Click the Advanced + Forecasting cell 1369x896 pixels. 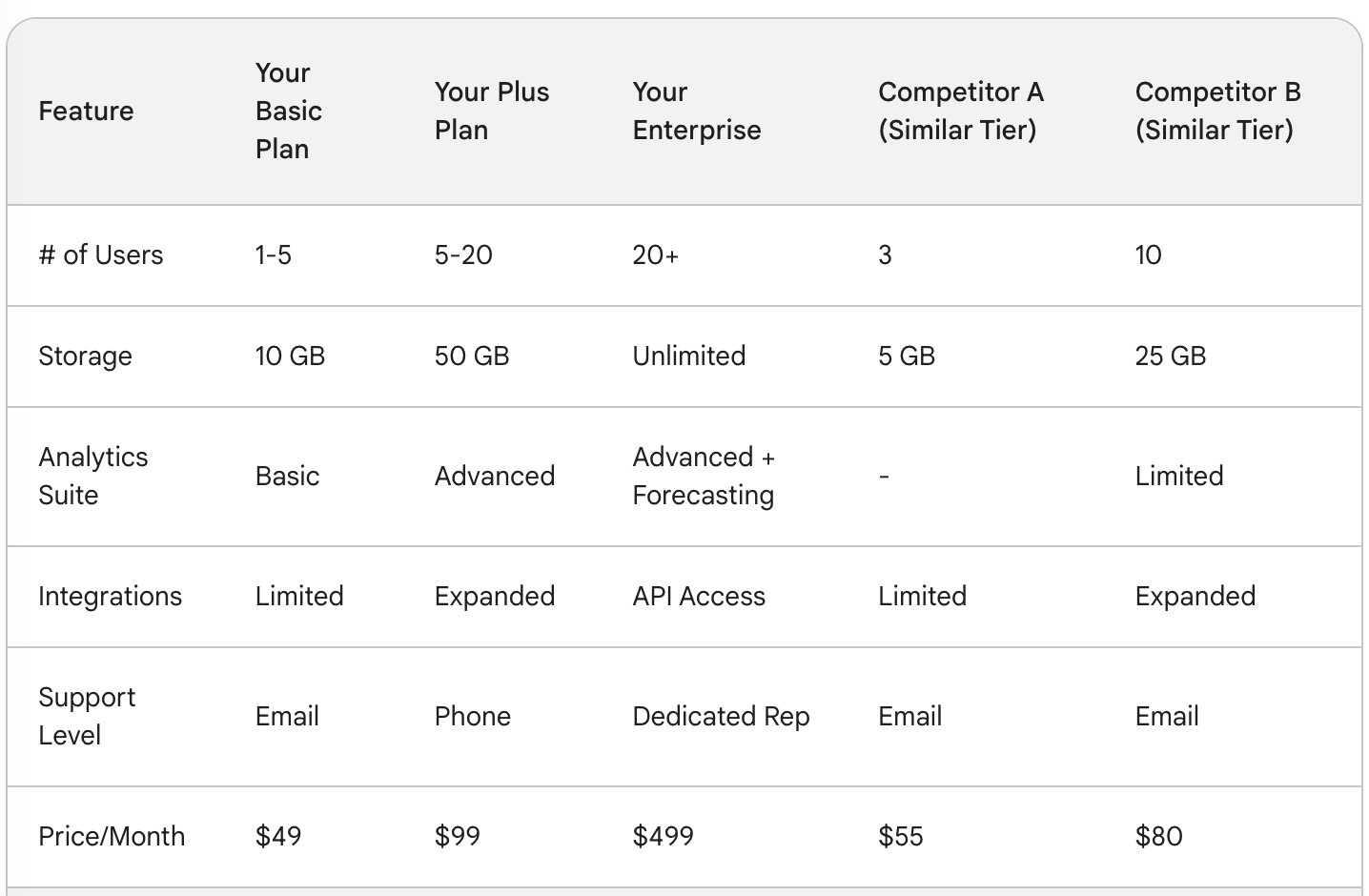[x=704, y=477]
